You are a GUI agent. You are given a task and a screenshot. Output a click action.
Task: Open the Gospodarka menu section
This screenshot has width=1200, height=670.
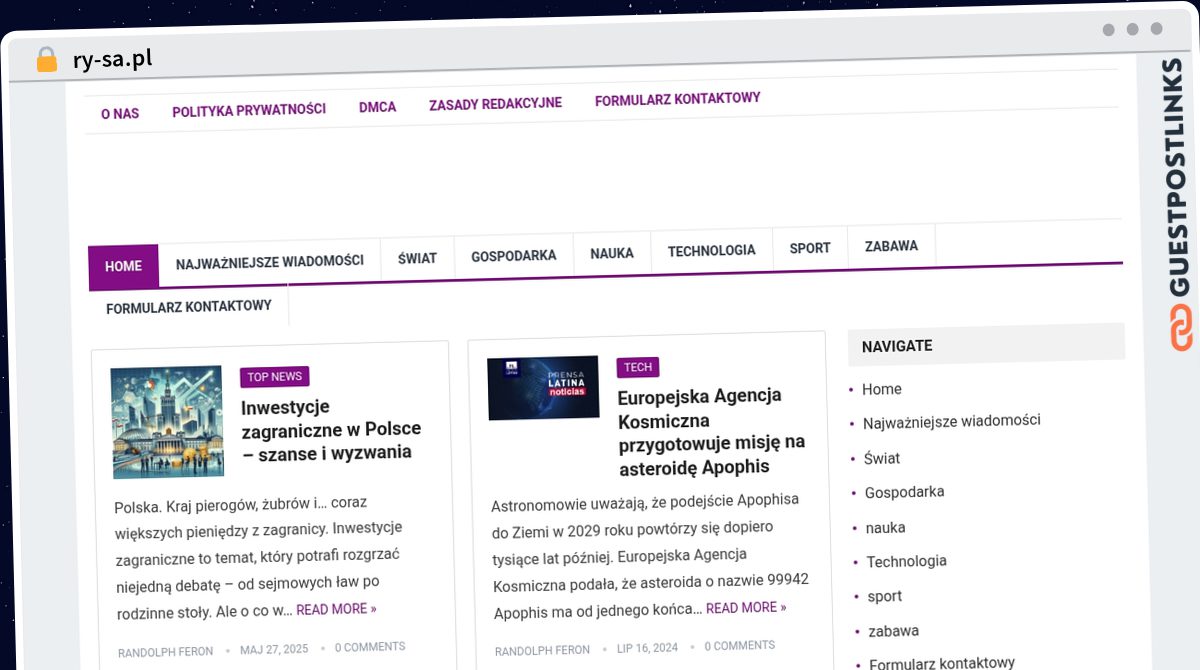[x=513, y=256]
